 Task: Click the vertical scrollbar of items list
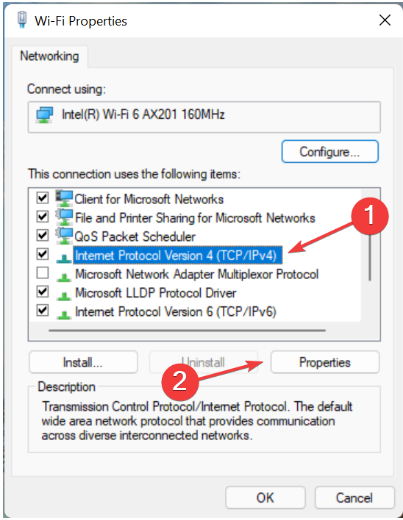tap(370, 255)
